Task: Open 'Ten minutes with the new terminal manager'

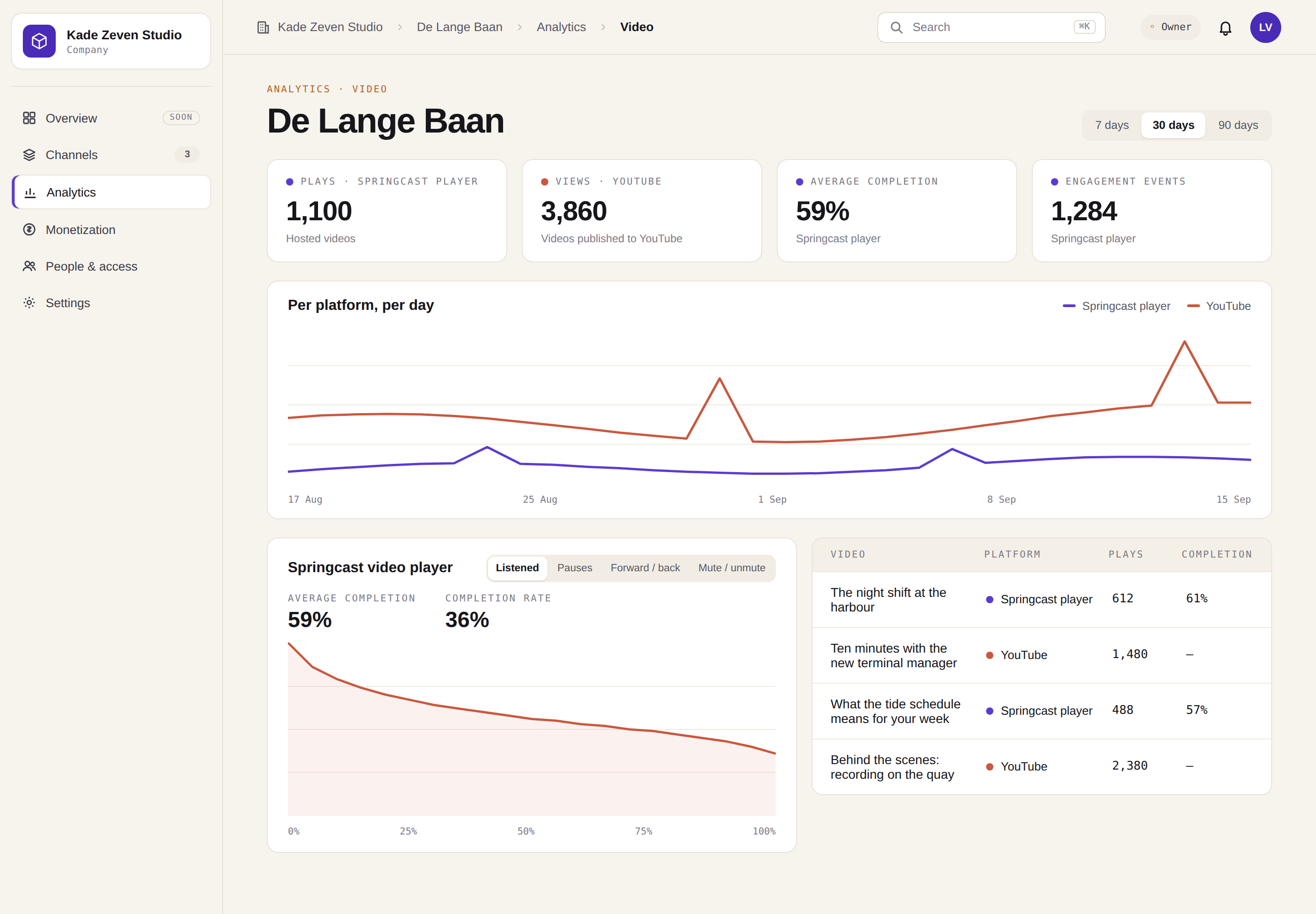Action: [1041, 655]
